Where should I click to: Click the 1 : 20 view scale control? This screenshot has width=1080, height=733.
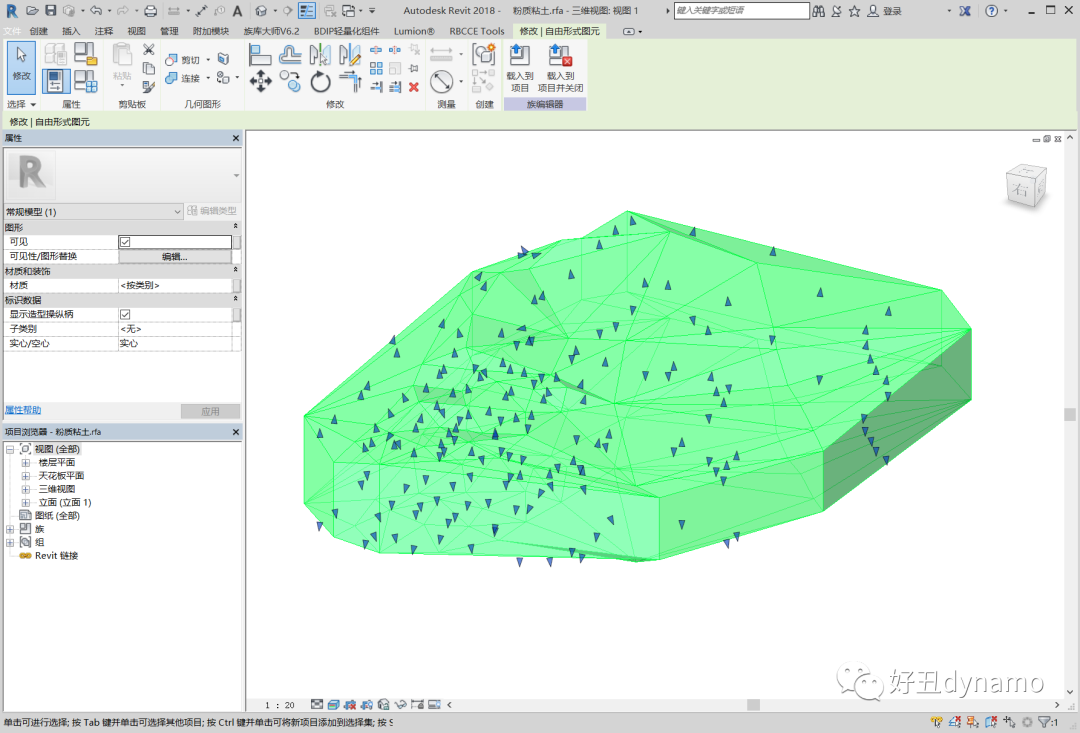pos(280,705)
